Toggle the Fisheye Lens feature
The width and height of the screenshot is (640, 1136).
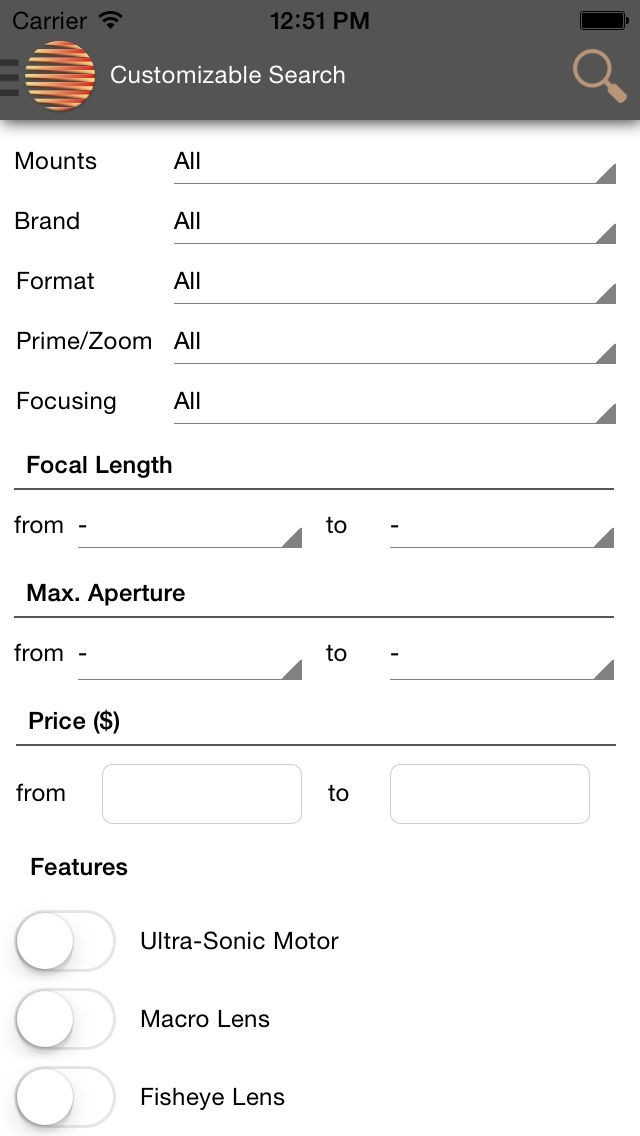point(66,1097)
